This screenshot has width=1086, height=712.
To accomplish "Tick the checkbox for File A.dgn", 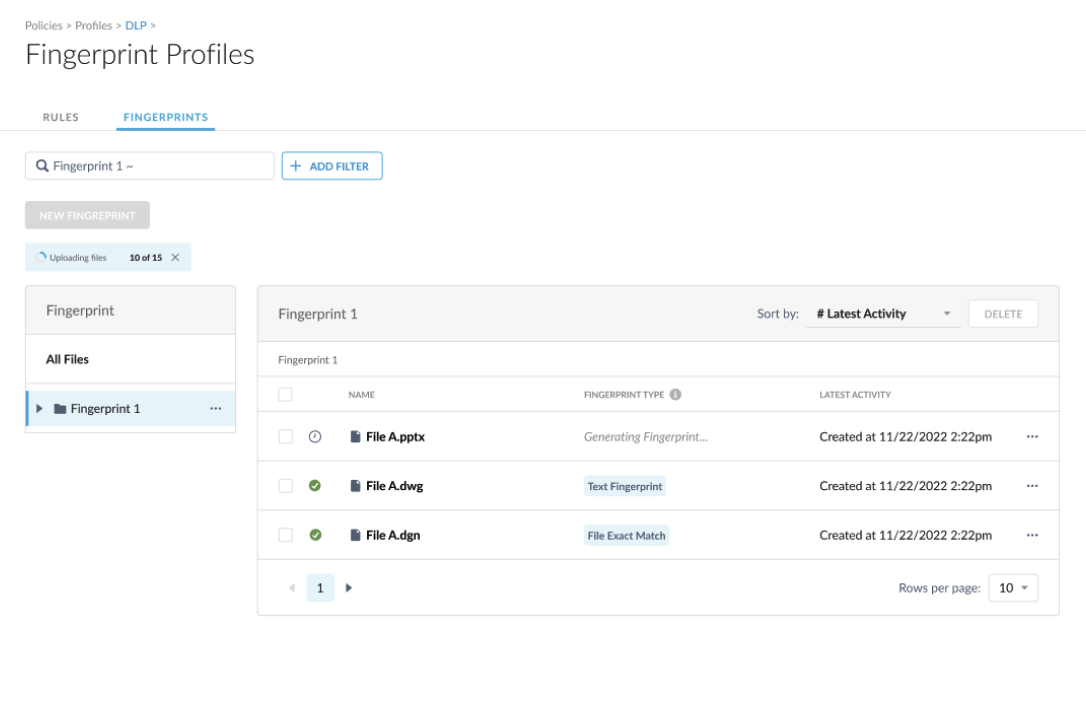I will coord(286,535).
